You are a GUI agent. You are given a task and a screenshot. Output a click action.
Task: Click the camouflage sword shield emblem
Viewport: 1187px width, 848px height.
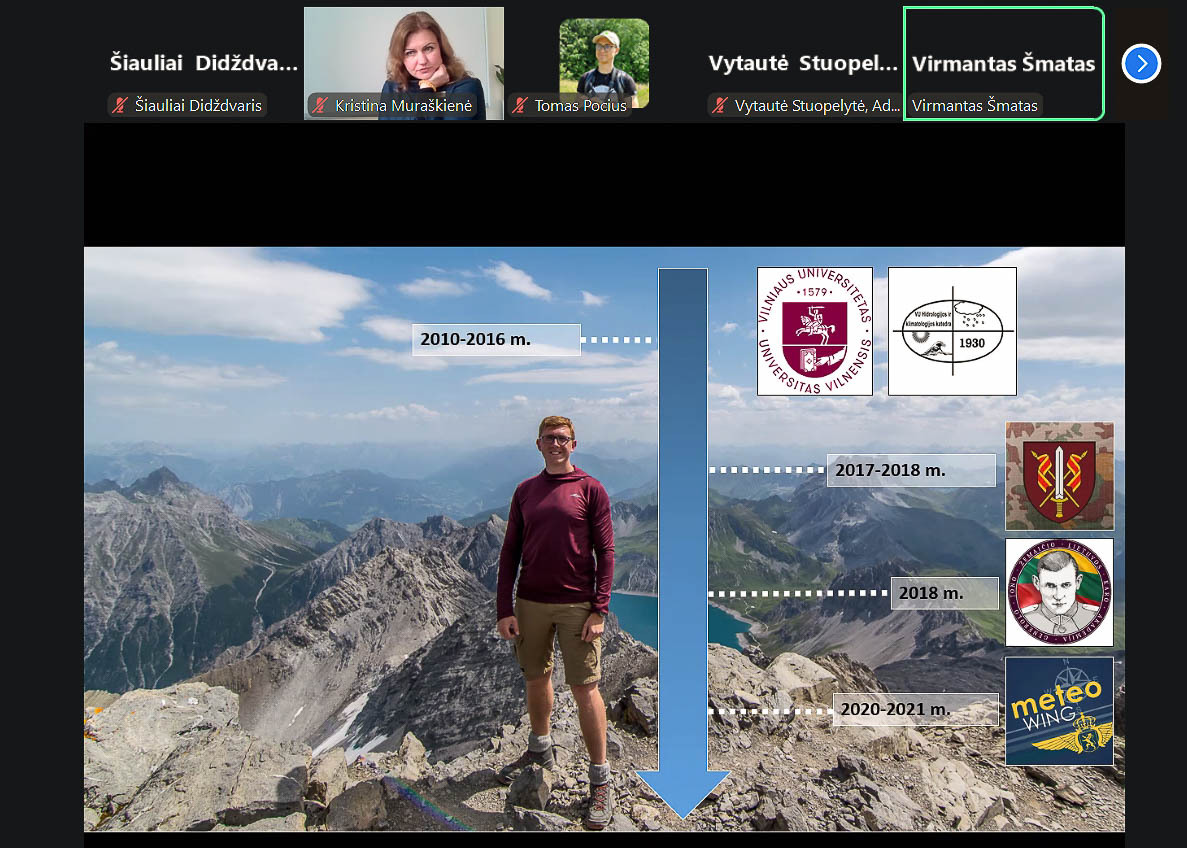1059,476
